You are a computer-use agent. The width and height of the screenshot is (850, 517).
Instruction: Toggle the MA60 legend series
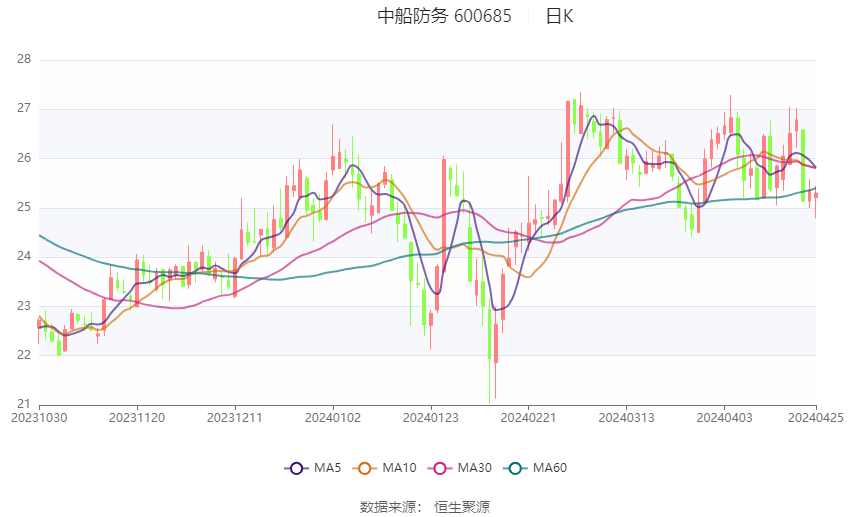[x=535, y=468]
